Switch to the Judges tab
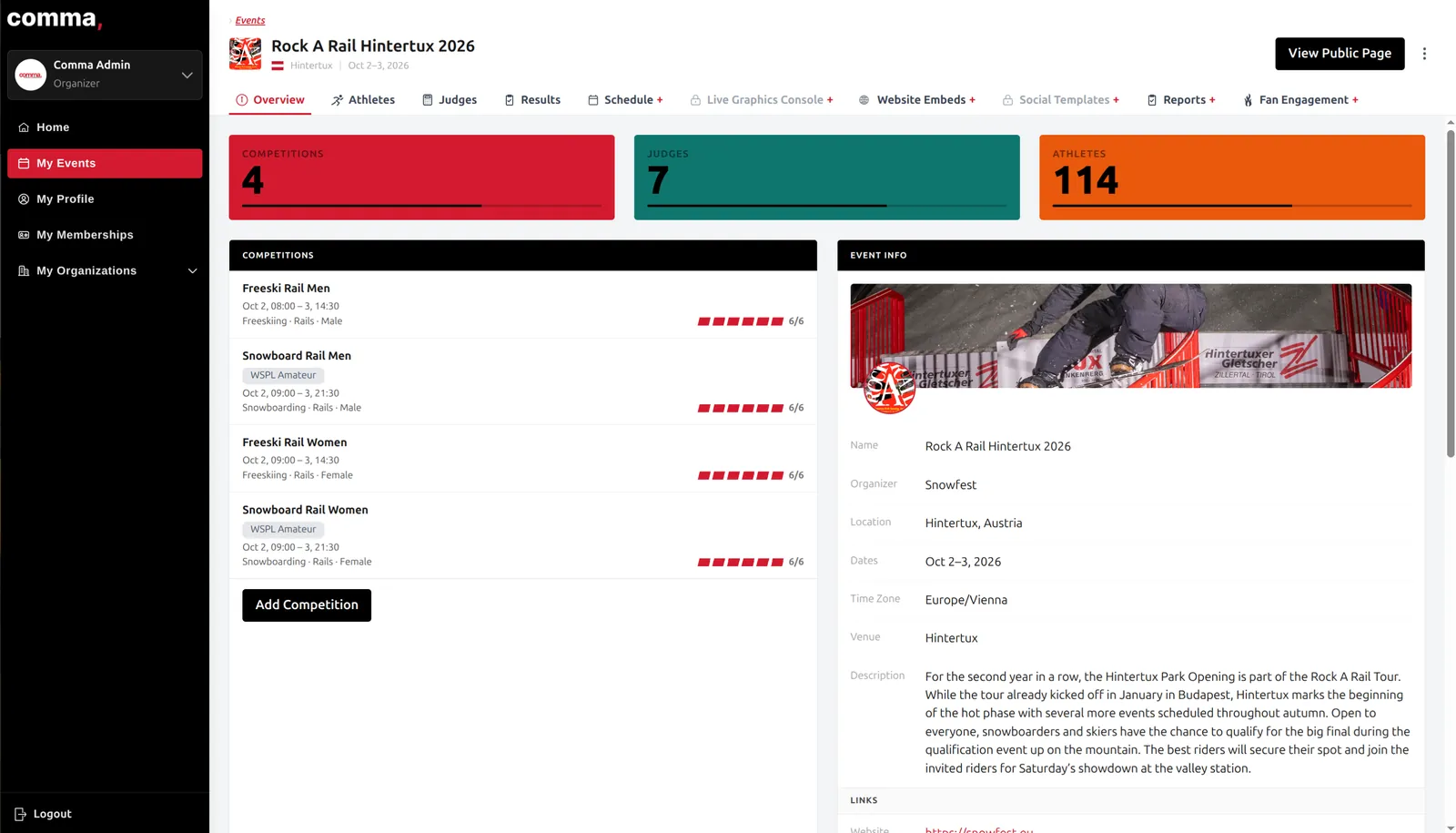This screenshot has height=833, width=1456. click(x=450, y=100)
